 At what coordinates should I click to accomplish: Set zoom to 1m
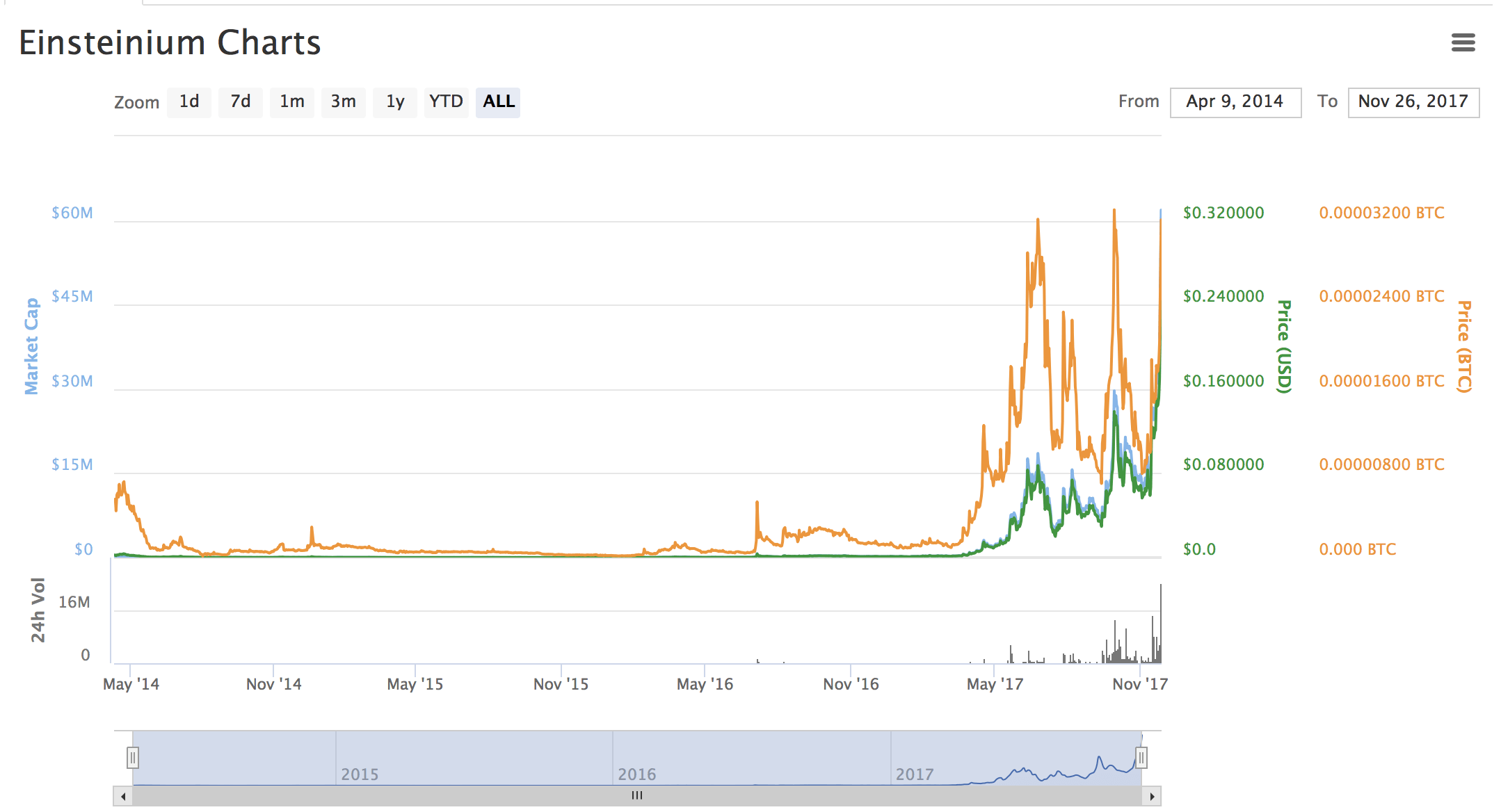292,102
